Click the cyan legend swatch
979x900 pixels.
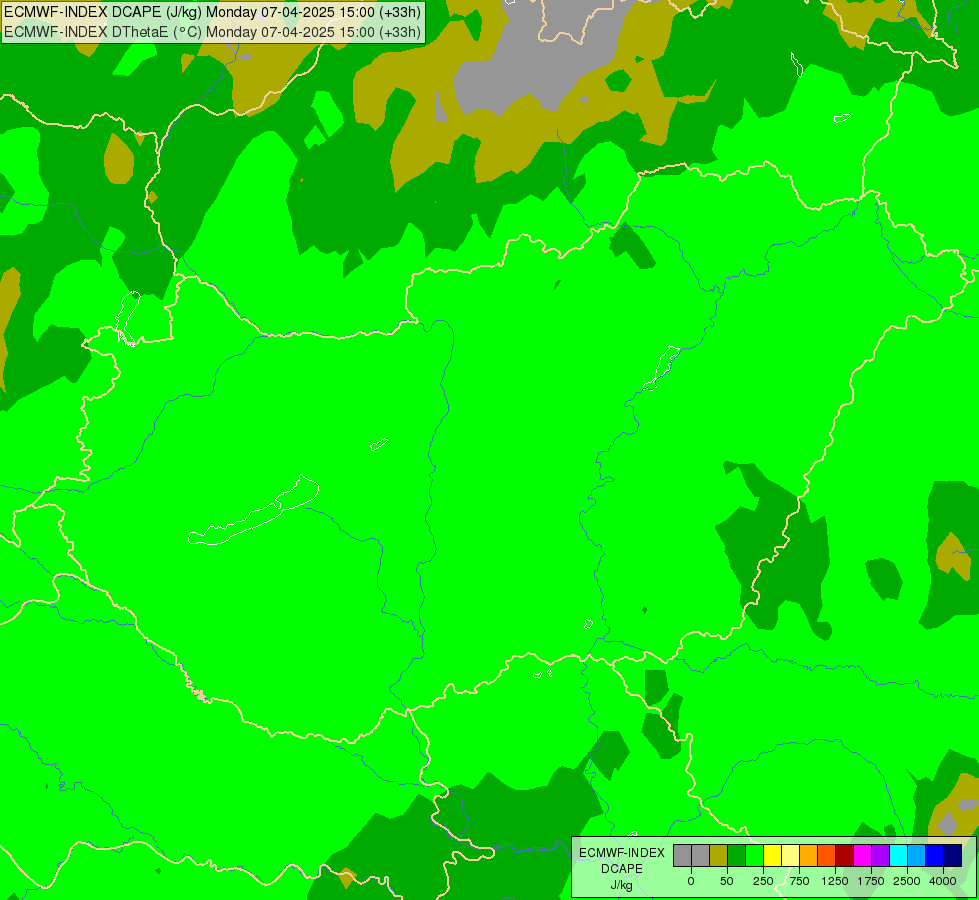click(898, 855)
